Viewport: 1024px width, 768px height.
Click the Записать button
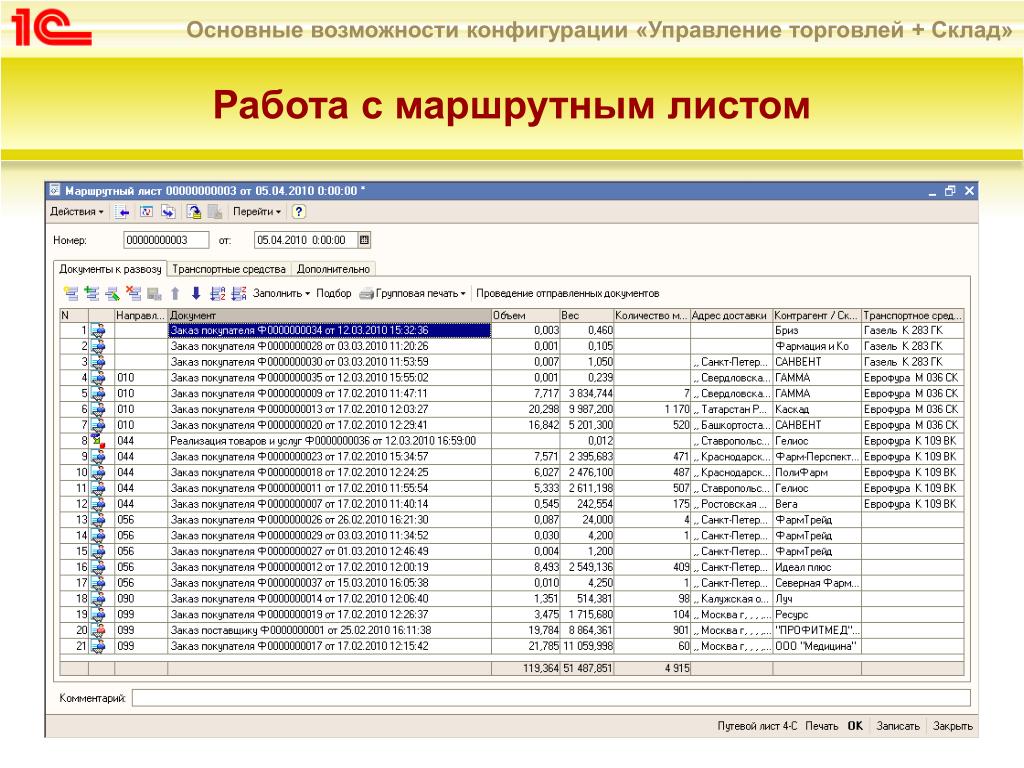coord(898,726)
